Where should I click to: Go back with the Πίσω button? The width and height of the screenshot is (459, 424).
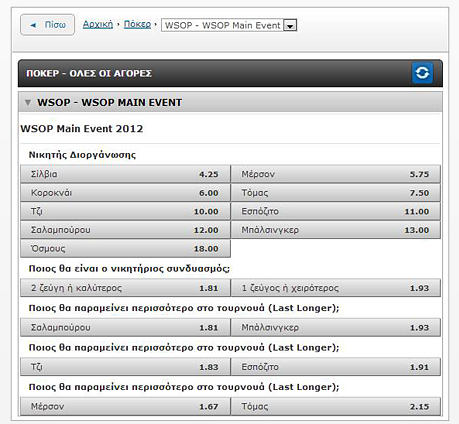(x=47, y=25)
